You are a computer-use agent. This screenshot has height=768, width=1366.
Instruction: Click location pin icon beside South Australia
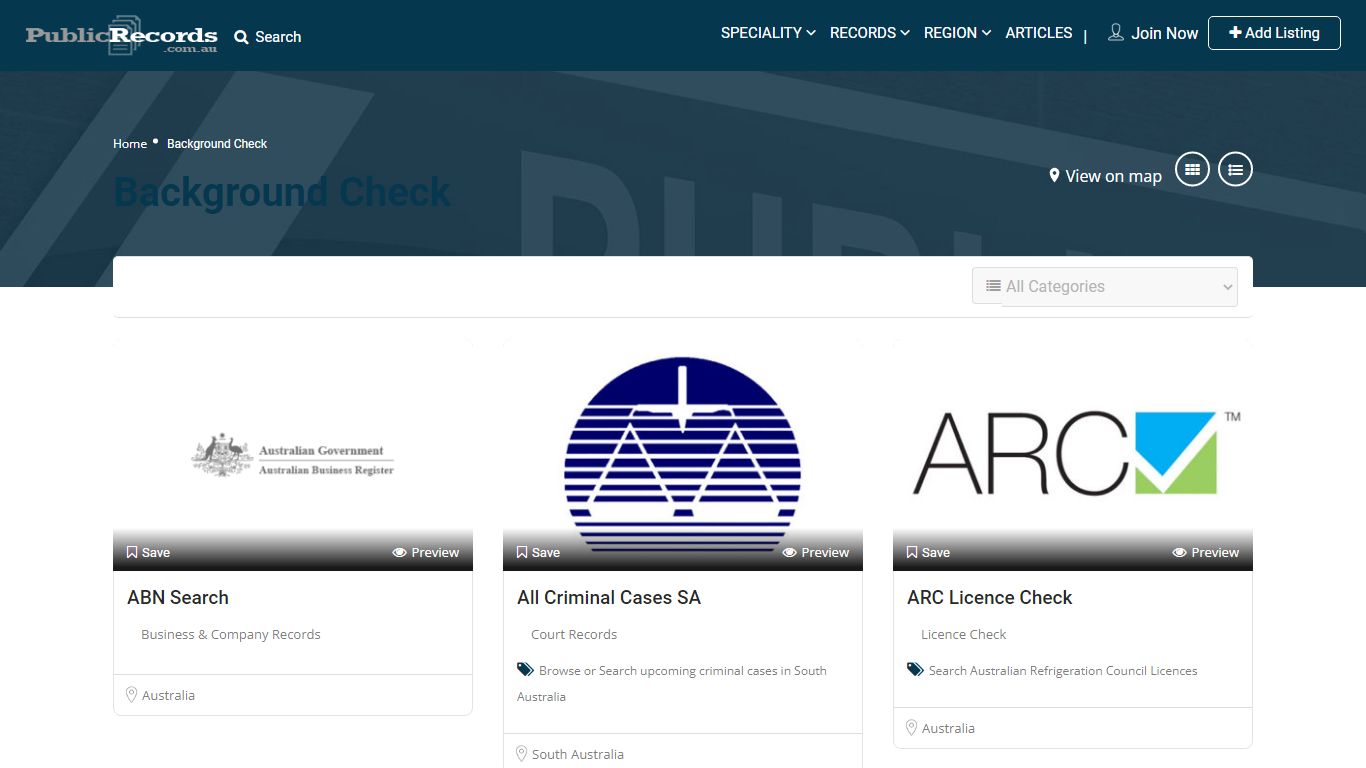pyautogui.click(x=521, y=754)
